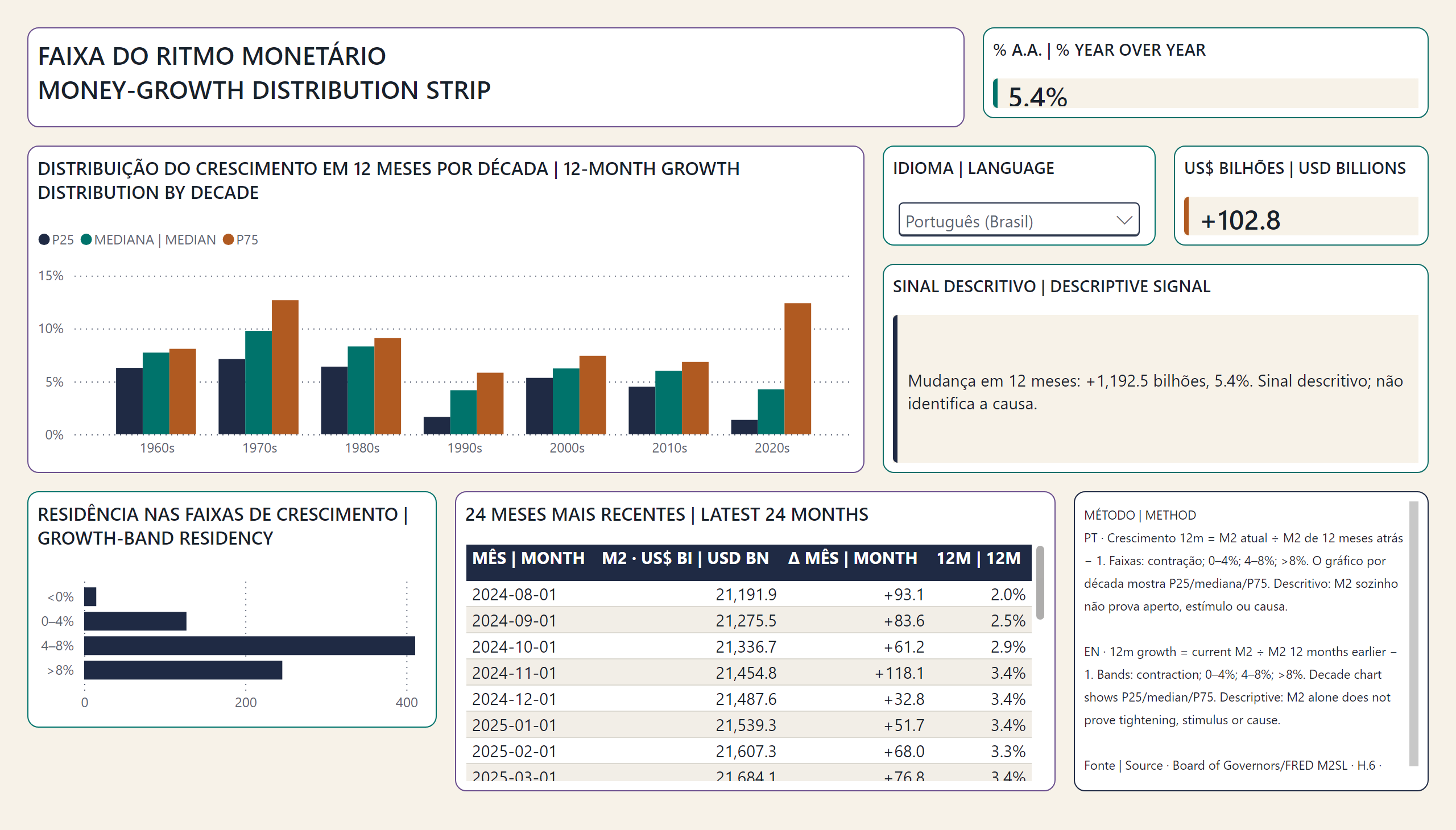
Task: Select the 2020s P75 orange bar
Action: coord(797,369)
